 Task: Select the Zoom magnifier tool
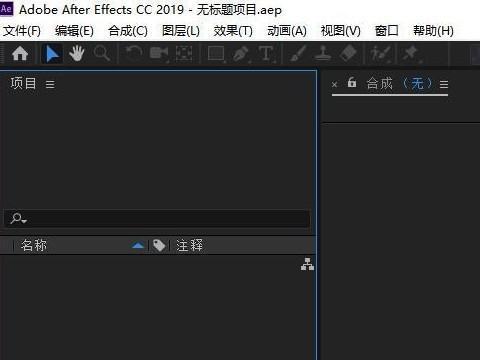pyautogui.click(x=102, y=54)
